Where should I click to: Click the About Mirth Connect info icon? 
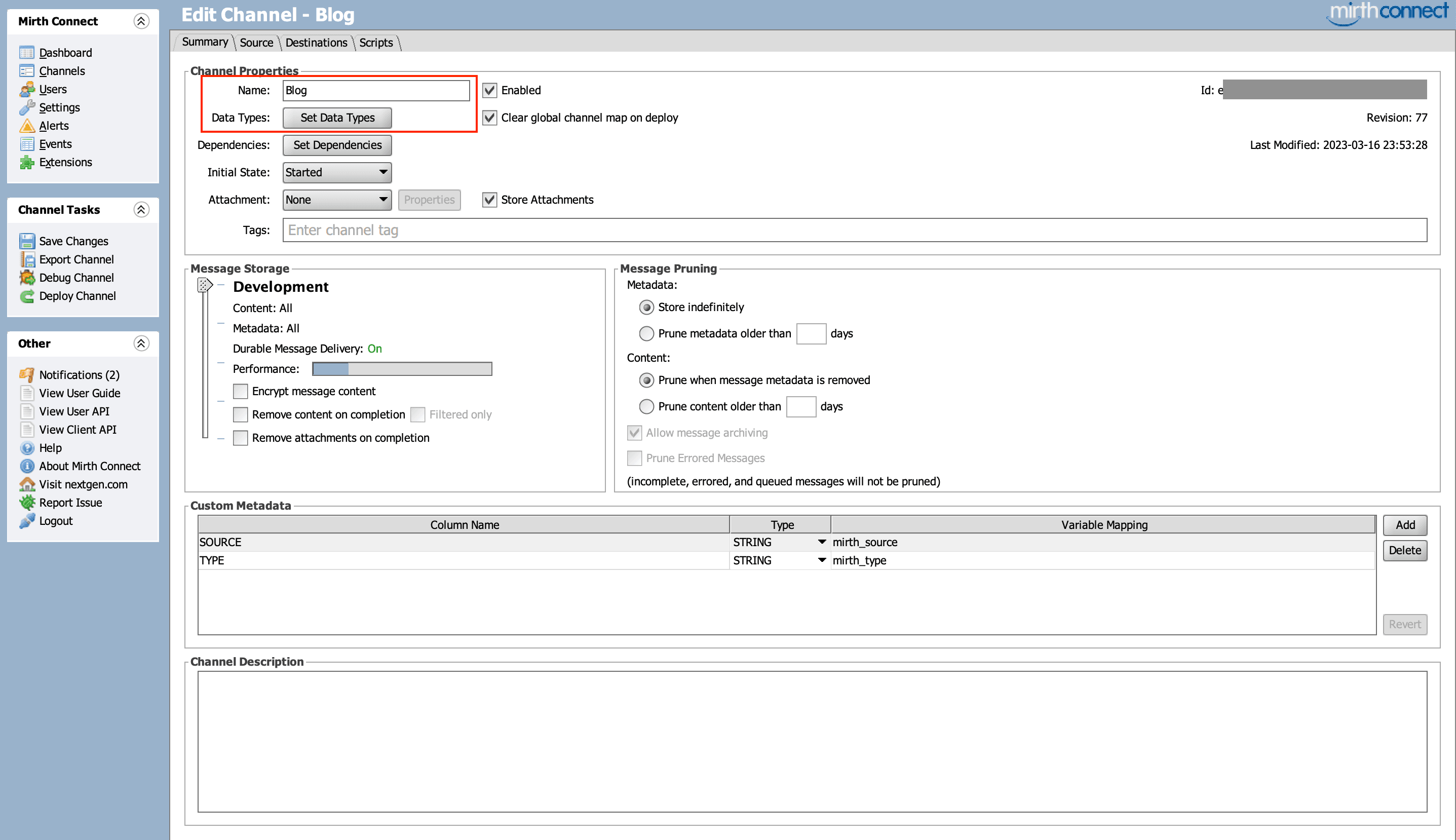pyautogui.click(x=26, y=466)
